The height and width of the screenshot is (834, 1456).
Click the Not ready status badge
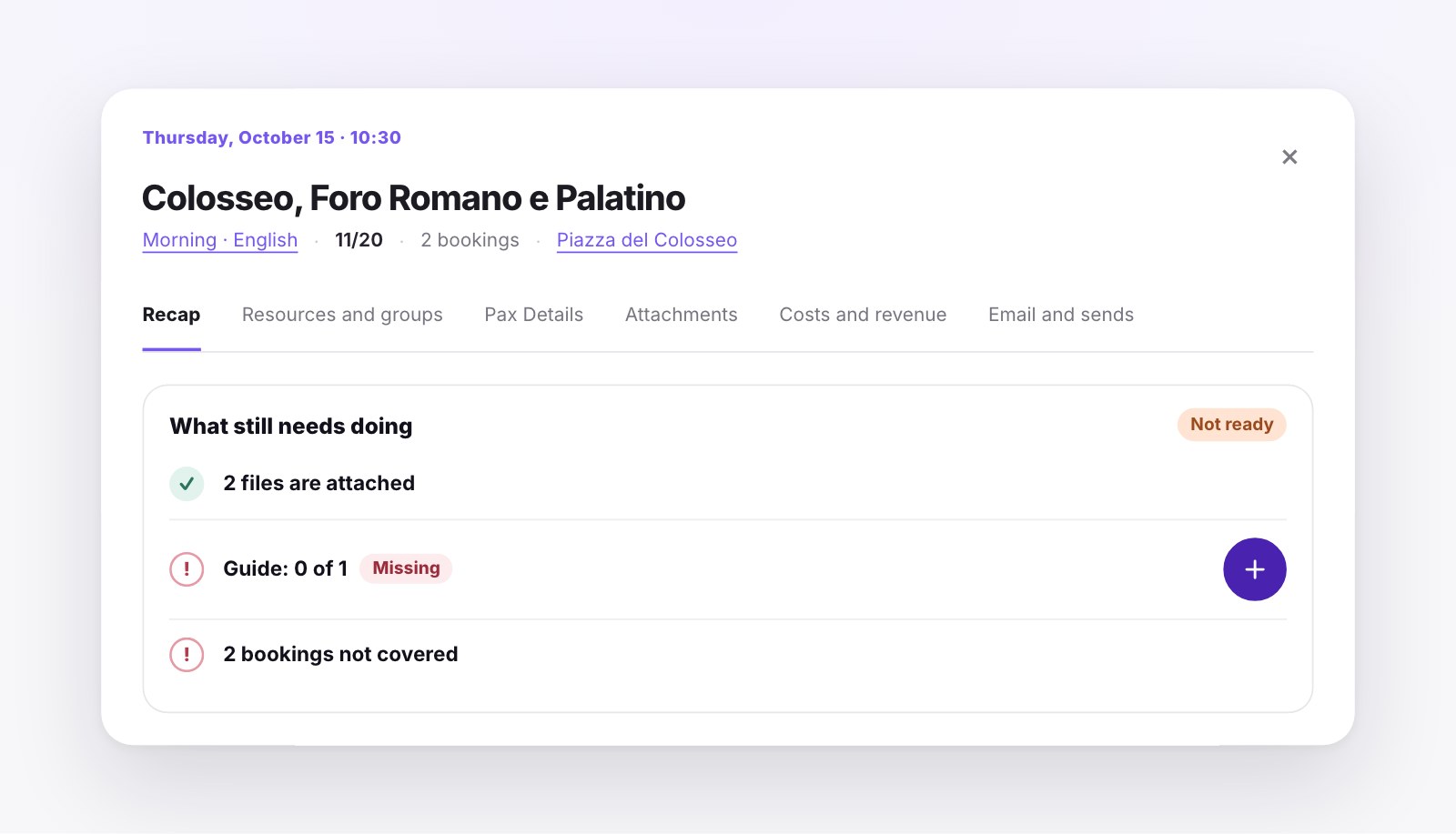pyautogui.click(x=1231, y=425)
